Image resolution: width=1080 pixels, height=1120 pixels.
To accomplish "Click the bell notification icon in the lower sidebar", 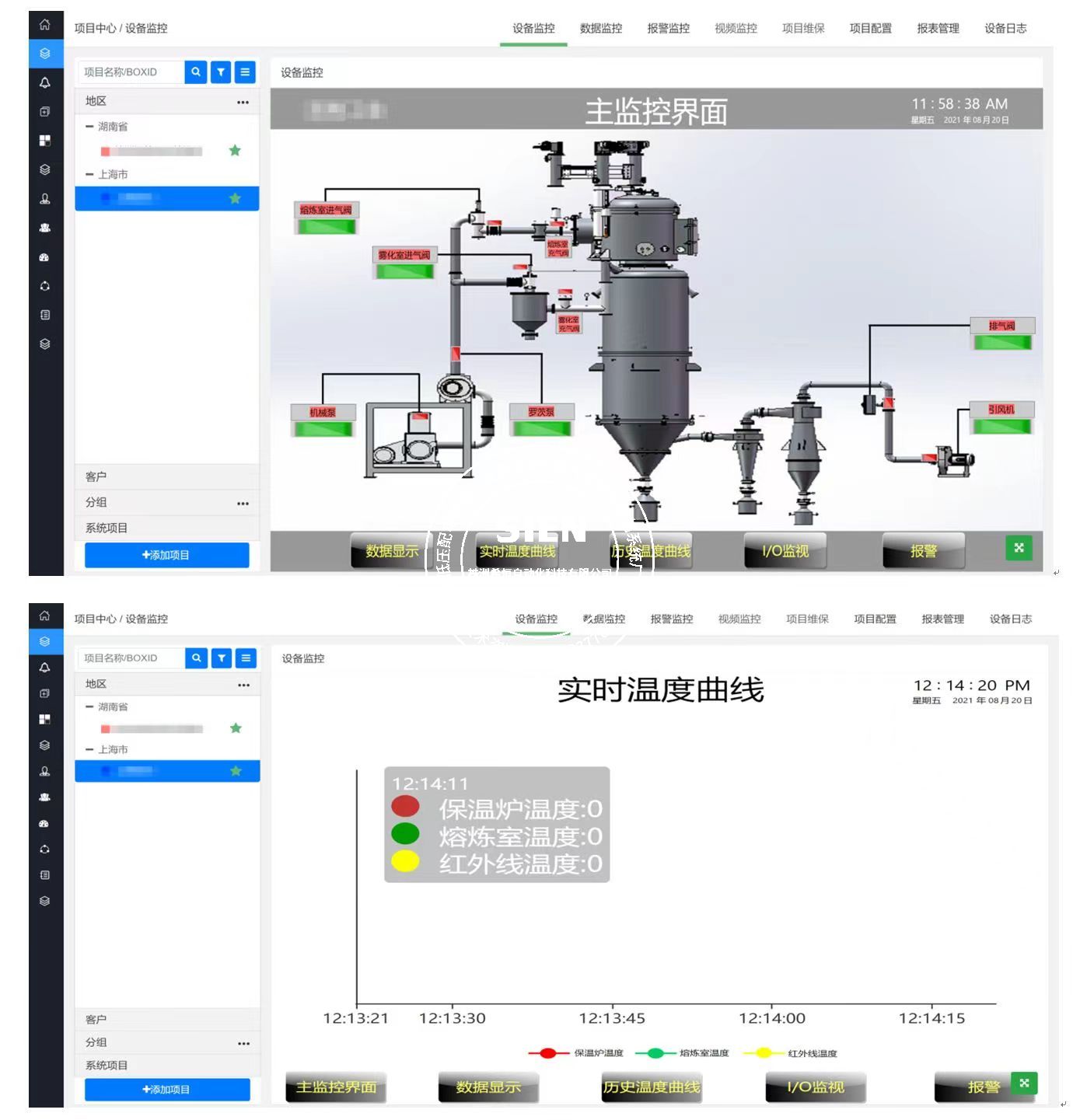I will tap(45, 668).
